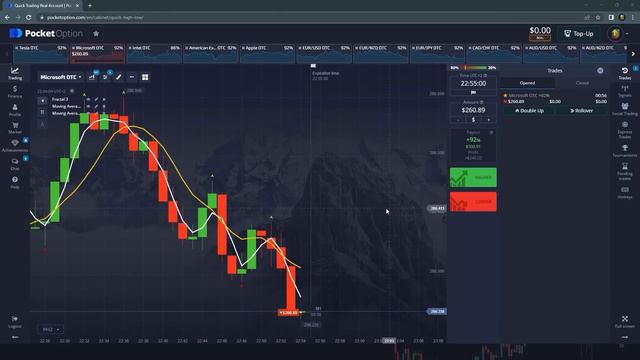Screen dimensions: 640x360
Task: Select the Intel OTC asset tab
Action: point(154,53)
